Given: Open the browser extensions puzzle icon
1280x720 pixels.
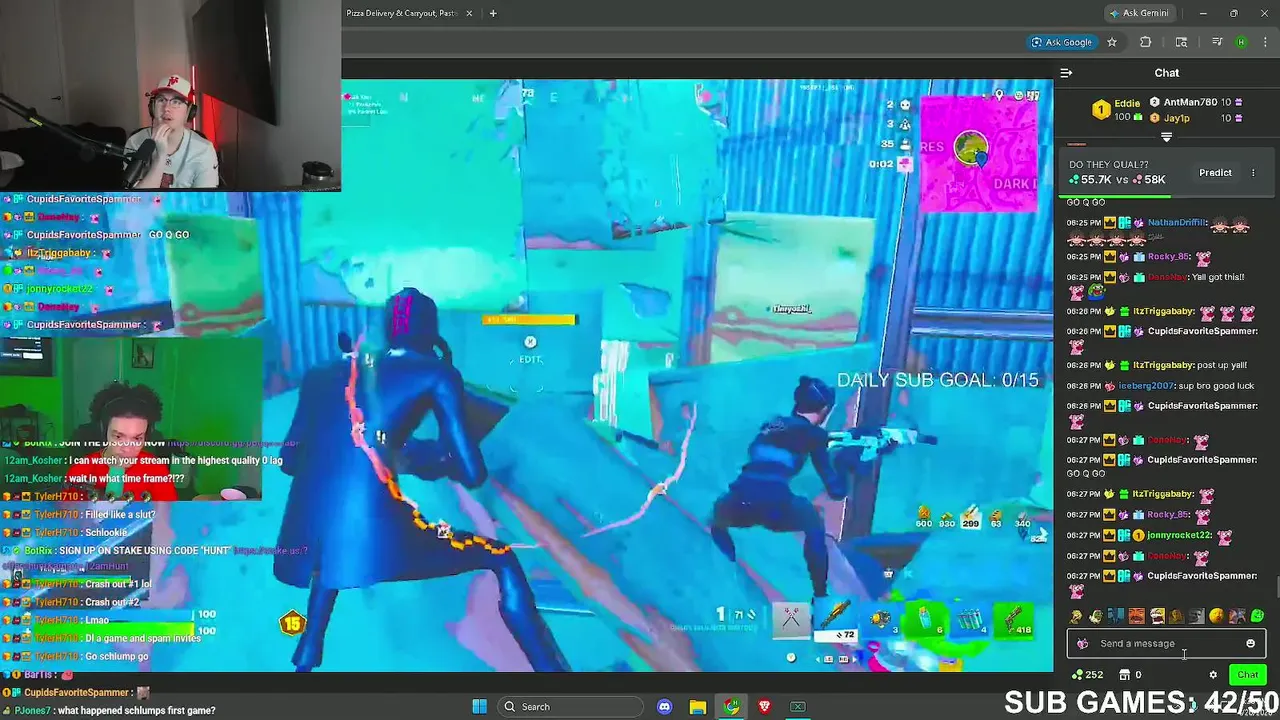Looking at the screenshot, I should tap(1146, 42).
